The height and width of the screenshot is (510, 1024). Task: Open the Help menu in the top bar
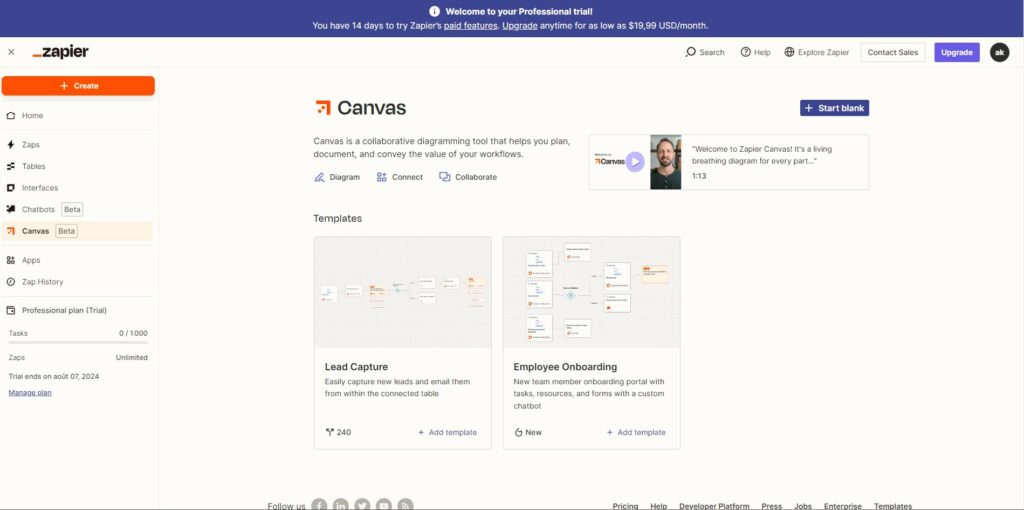point(756,52)
